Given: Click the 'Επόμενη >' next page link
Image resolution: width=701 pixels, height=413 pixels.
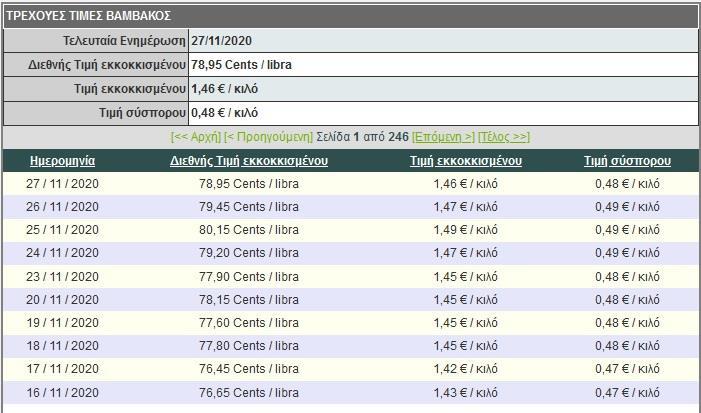Looking at the screenshot, I should point(443,136).
